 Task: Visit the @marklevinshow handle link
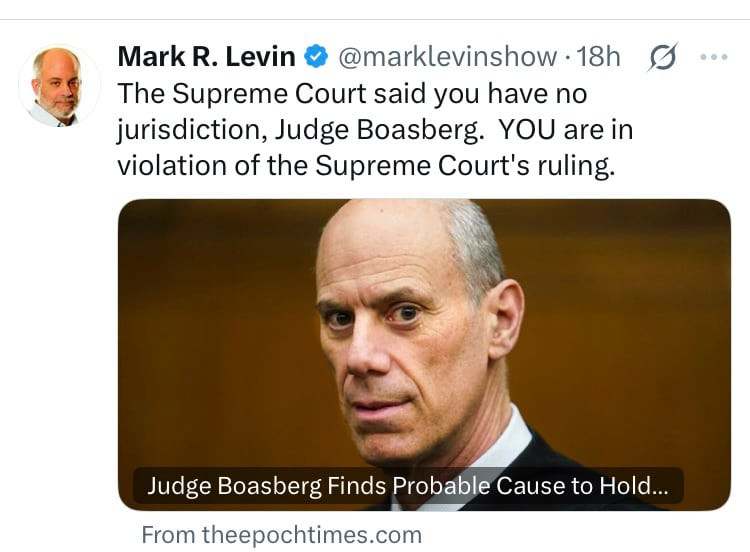[447, 57]
